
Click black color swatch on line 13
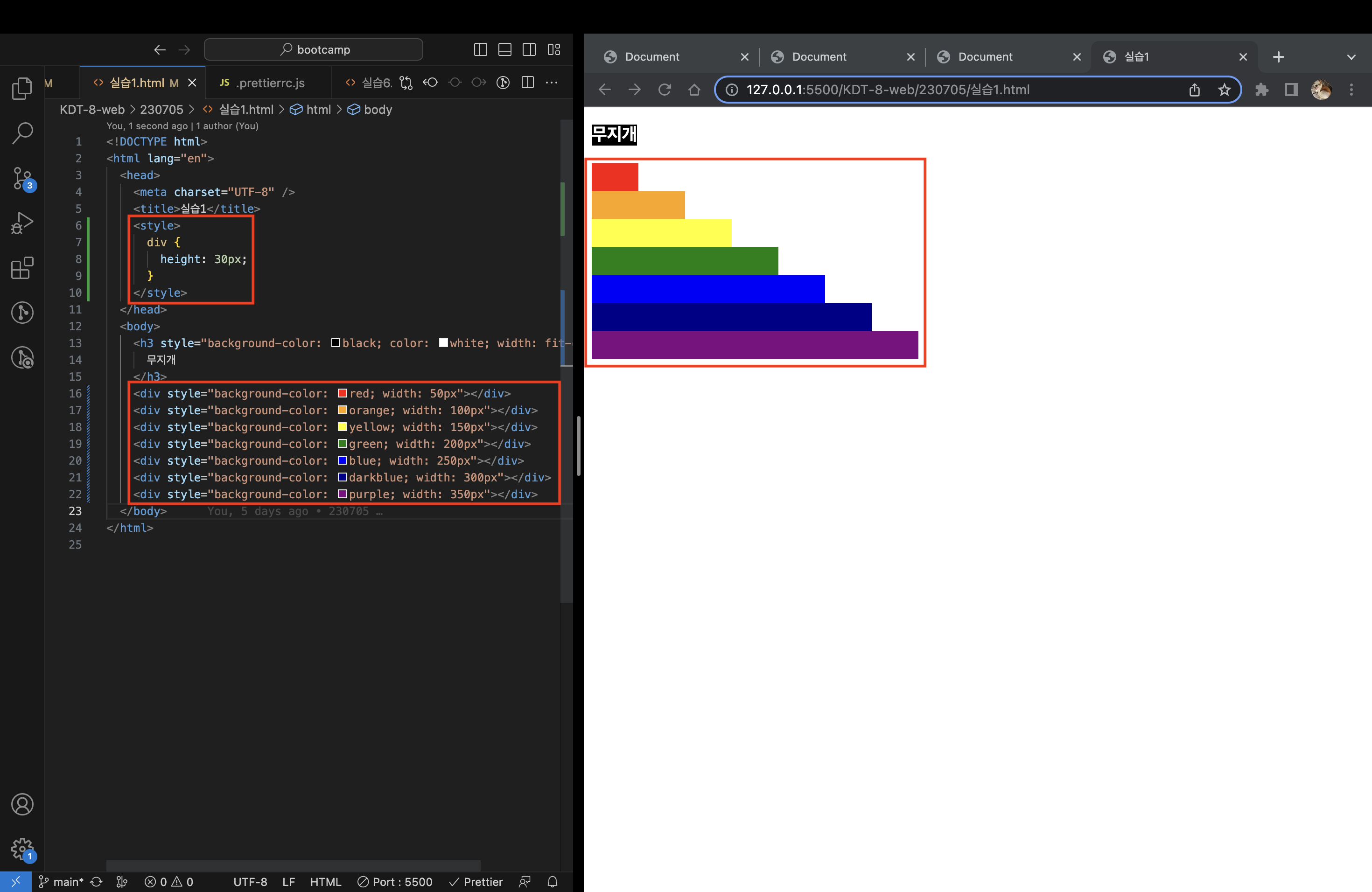tap(336, 343)
